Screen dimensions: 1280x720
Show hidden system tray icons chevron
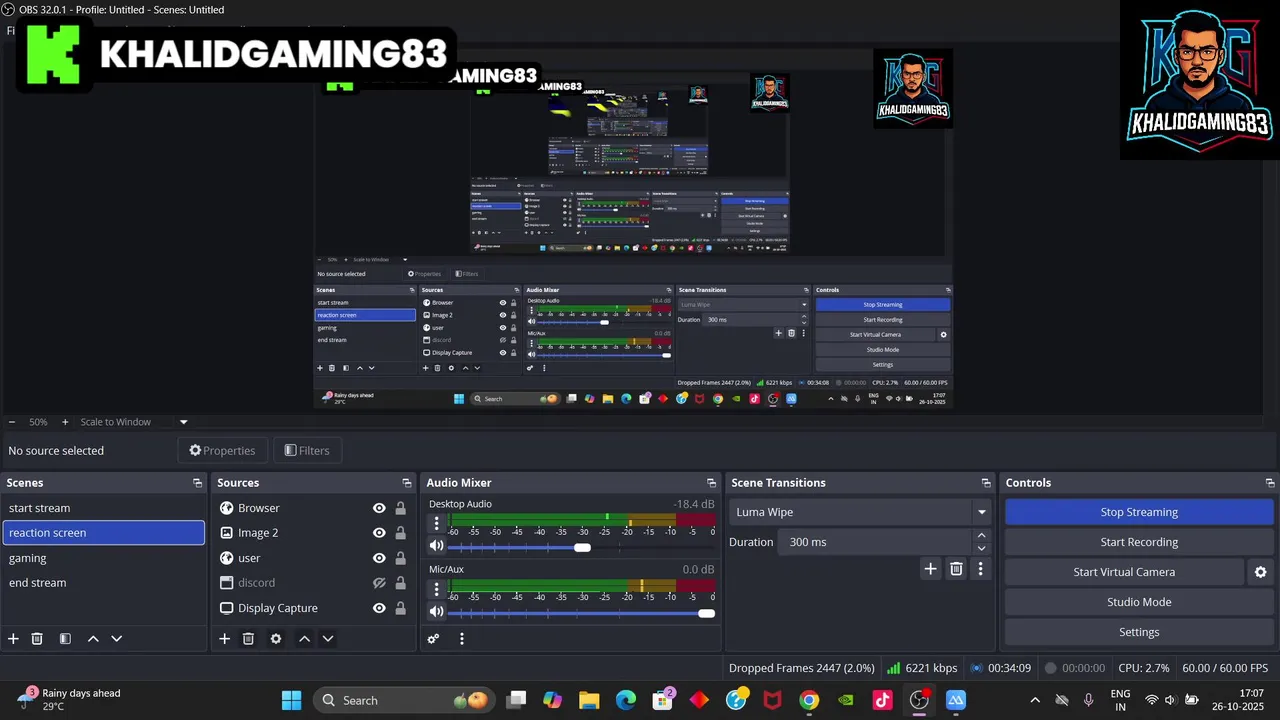pyautogui.click(x=1035, y=700)
